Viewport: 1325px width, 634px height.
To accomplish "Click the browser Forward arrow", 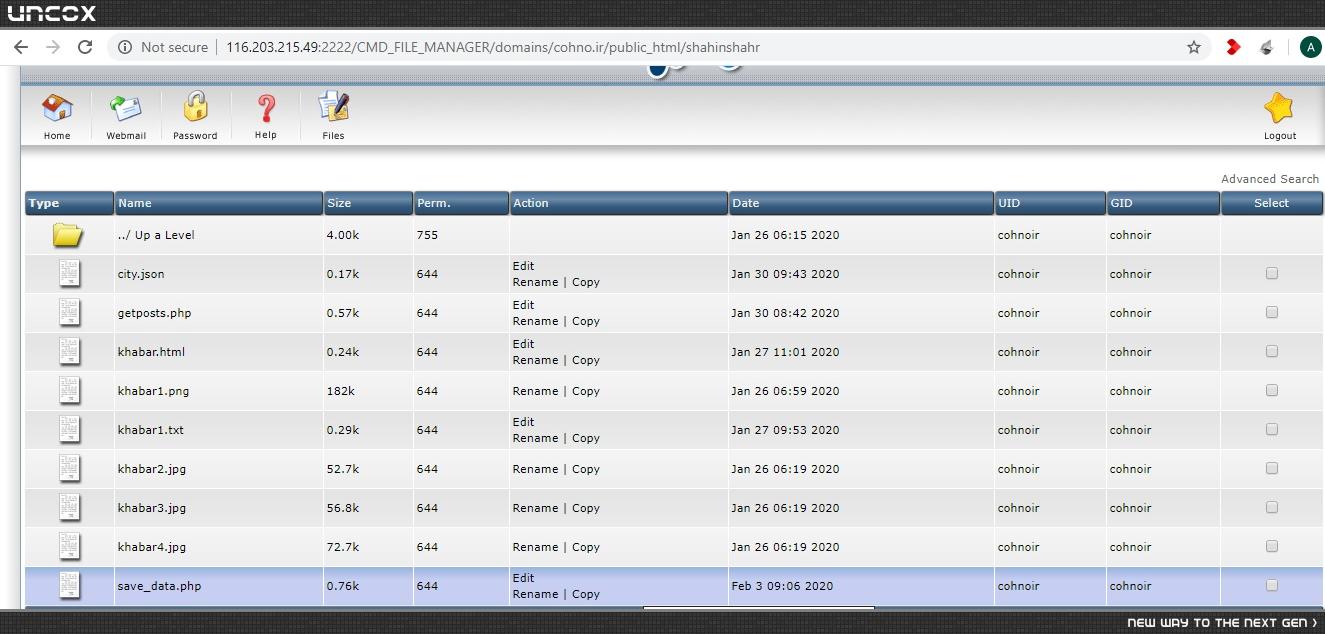I will pos(53,47).
